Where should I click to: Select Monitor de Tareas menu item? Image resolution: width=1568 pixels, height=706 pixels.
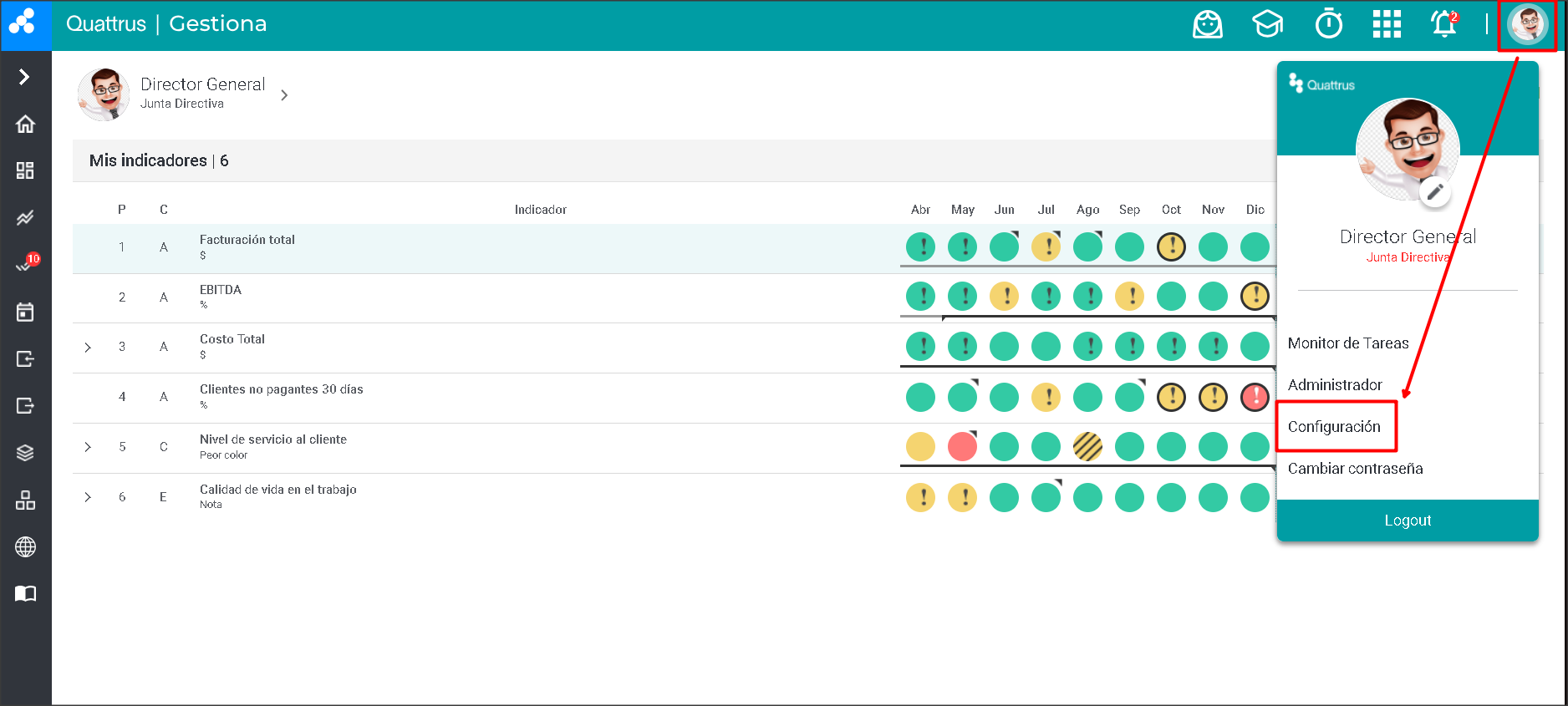(1347, 343)
